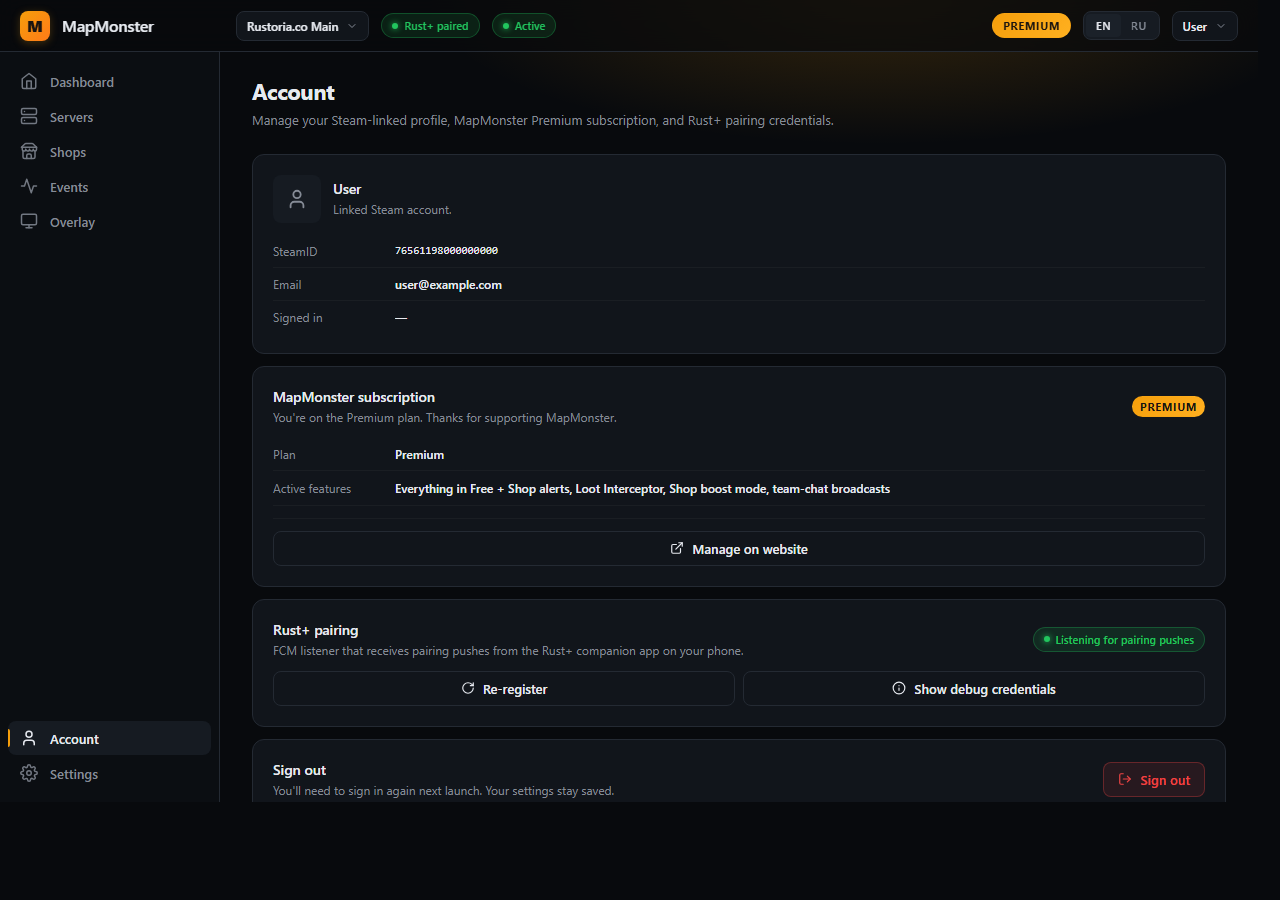Navigate to Shops
The image size is (1280, 900).
(x=110, y=152)
